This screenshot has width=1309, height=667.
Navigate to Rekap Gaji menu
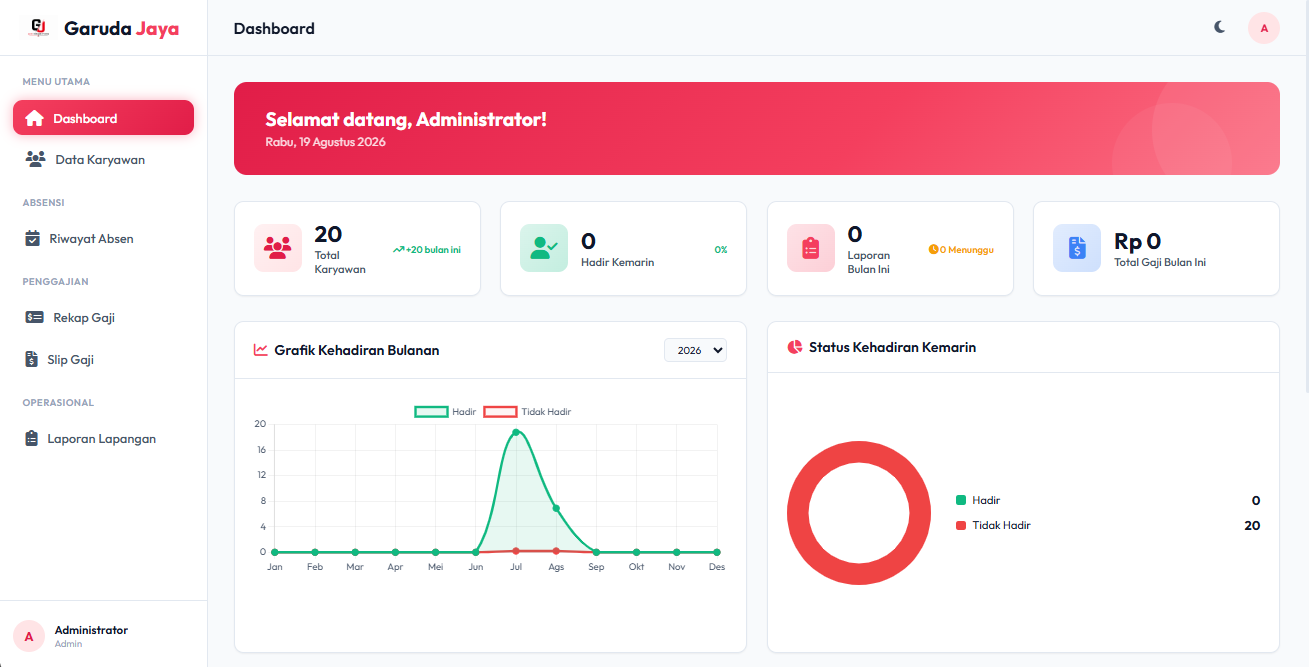[103, 318]
